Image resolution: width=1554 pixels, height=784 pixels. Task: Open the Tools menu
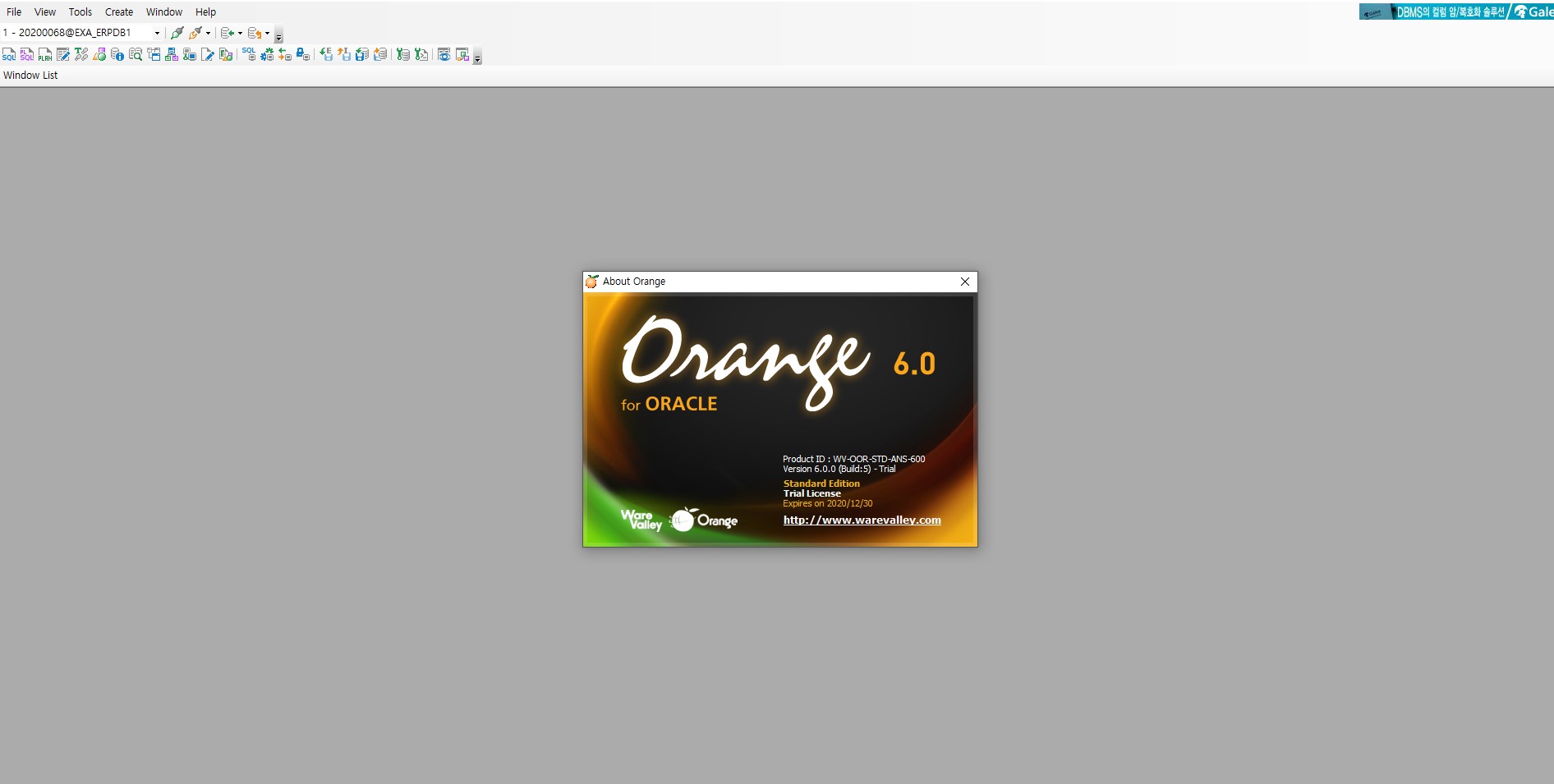(80, 12)
